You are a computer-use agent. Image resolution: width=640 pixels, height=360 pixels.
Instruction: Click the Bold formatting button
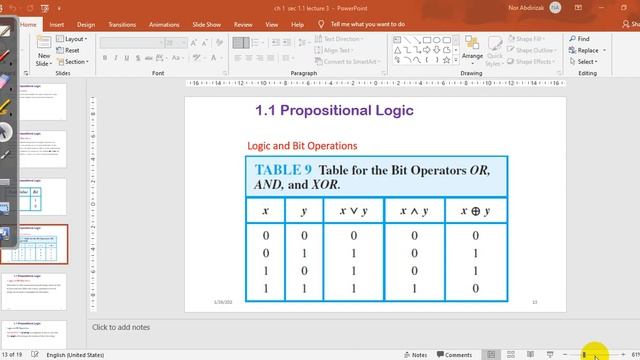click(x=105, y=58)
